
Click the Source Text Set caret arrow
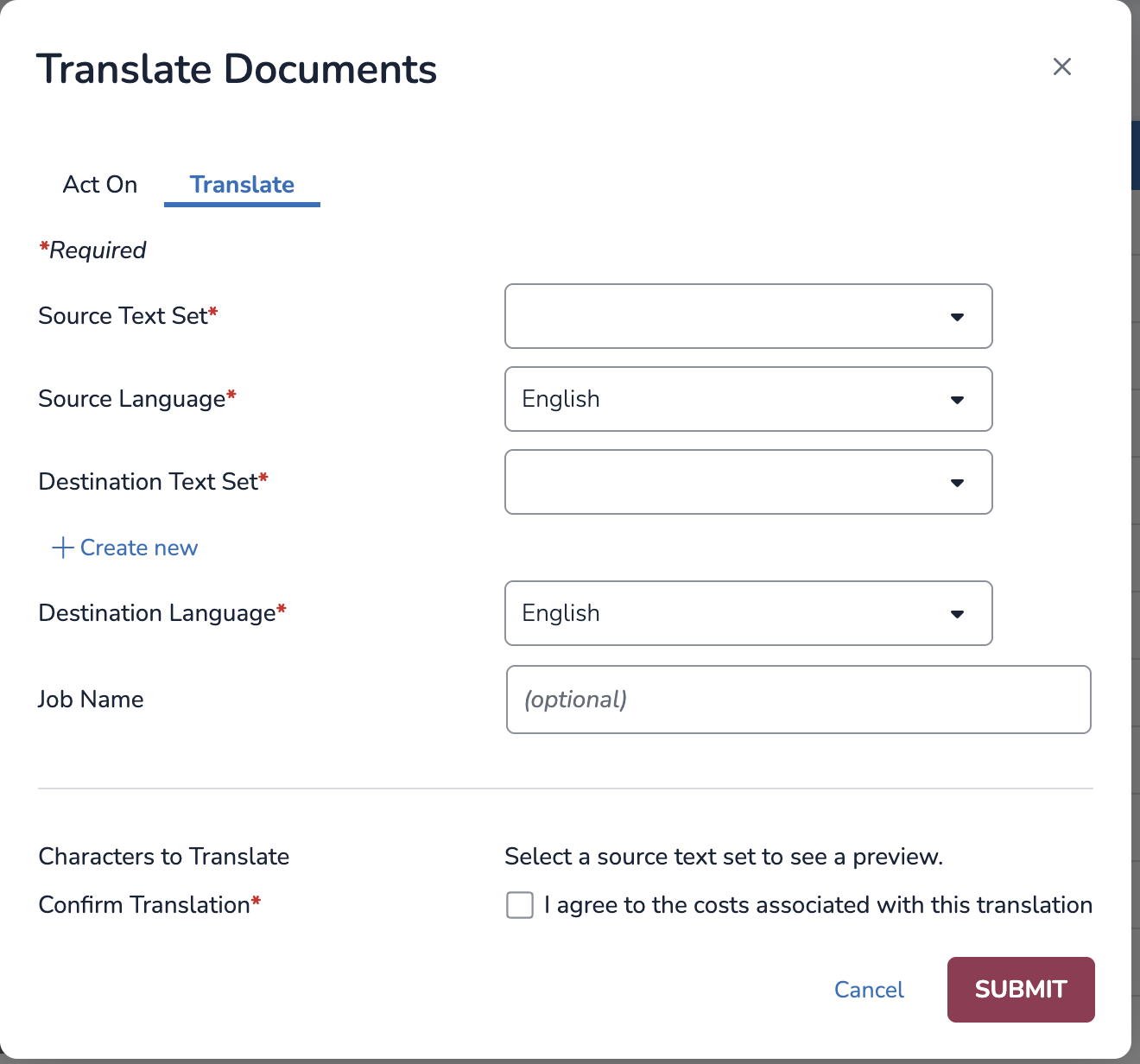click(957, 317)
